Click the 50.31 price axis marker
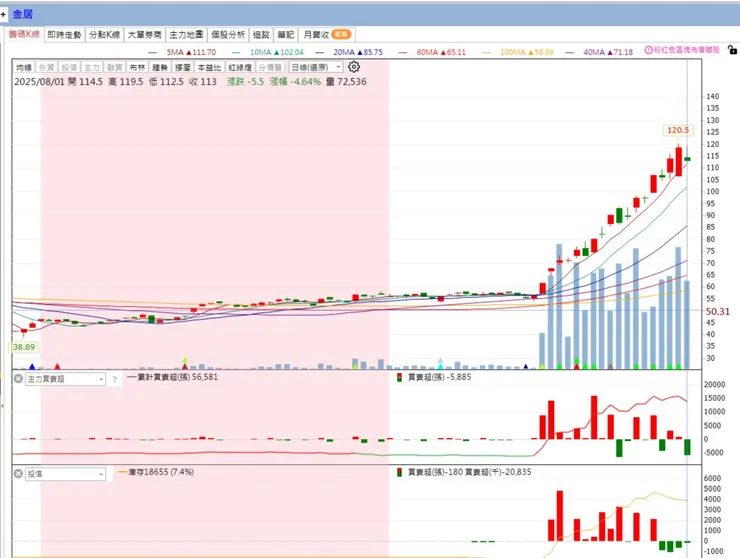 click(x=717, y=312)
